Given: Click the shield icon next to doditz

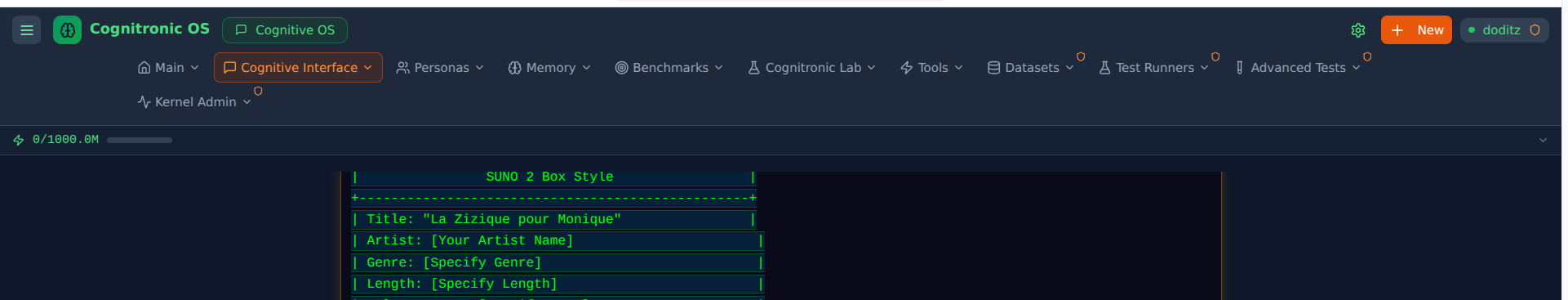Looking at the screenshot, I should [1535, 30].
